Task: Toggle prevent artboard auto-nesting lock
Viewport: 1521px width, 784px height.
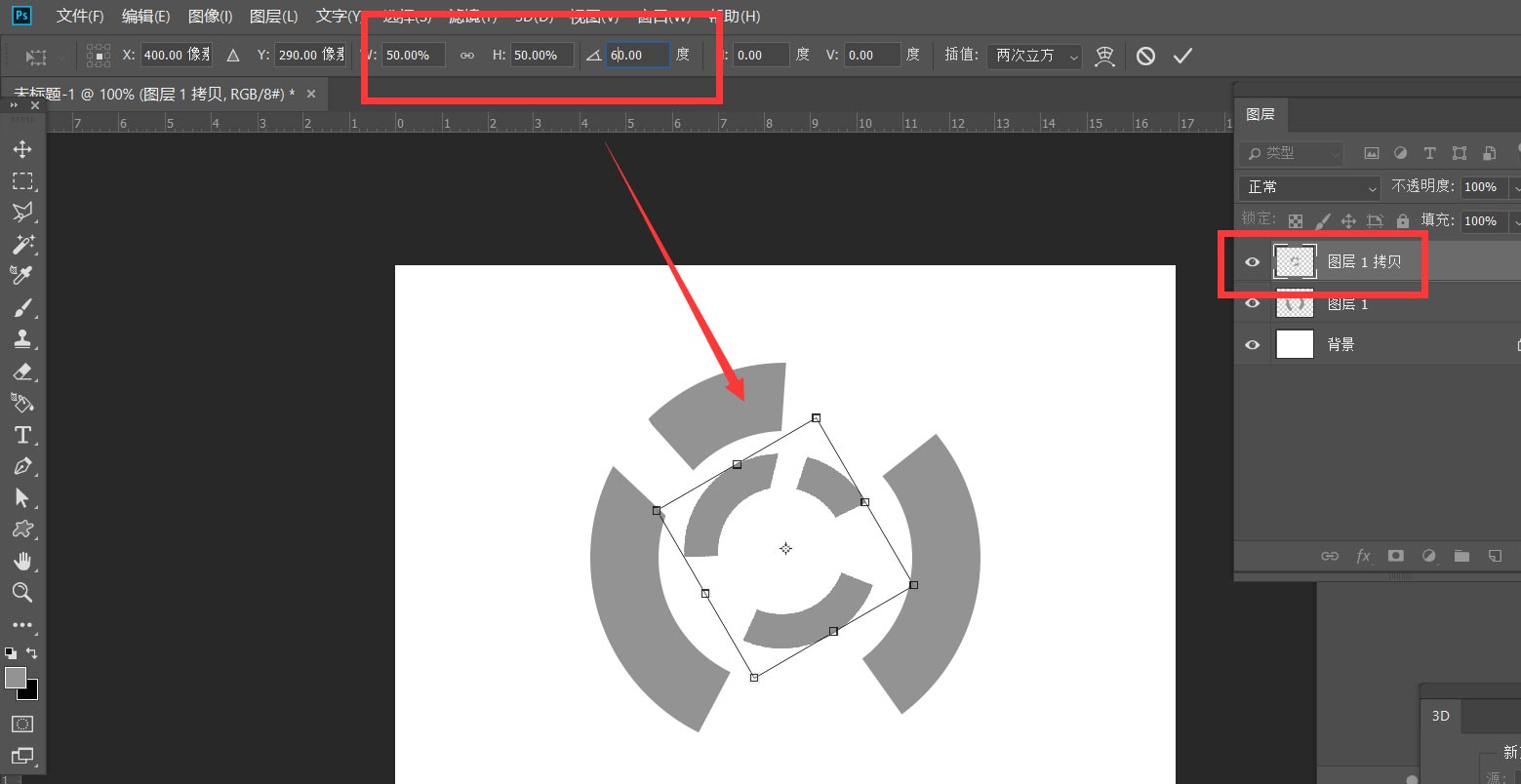Action: point(1376,221)
